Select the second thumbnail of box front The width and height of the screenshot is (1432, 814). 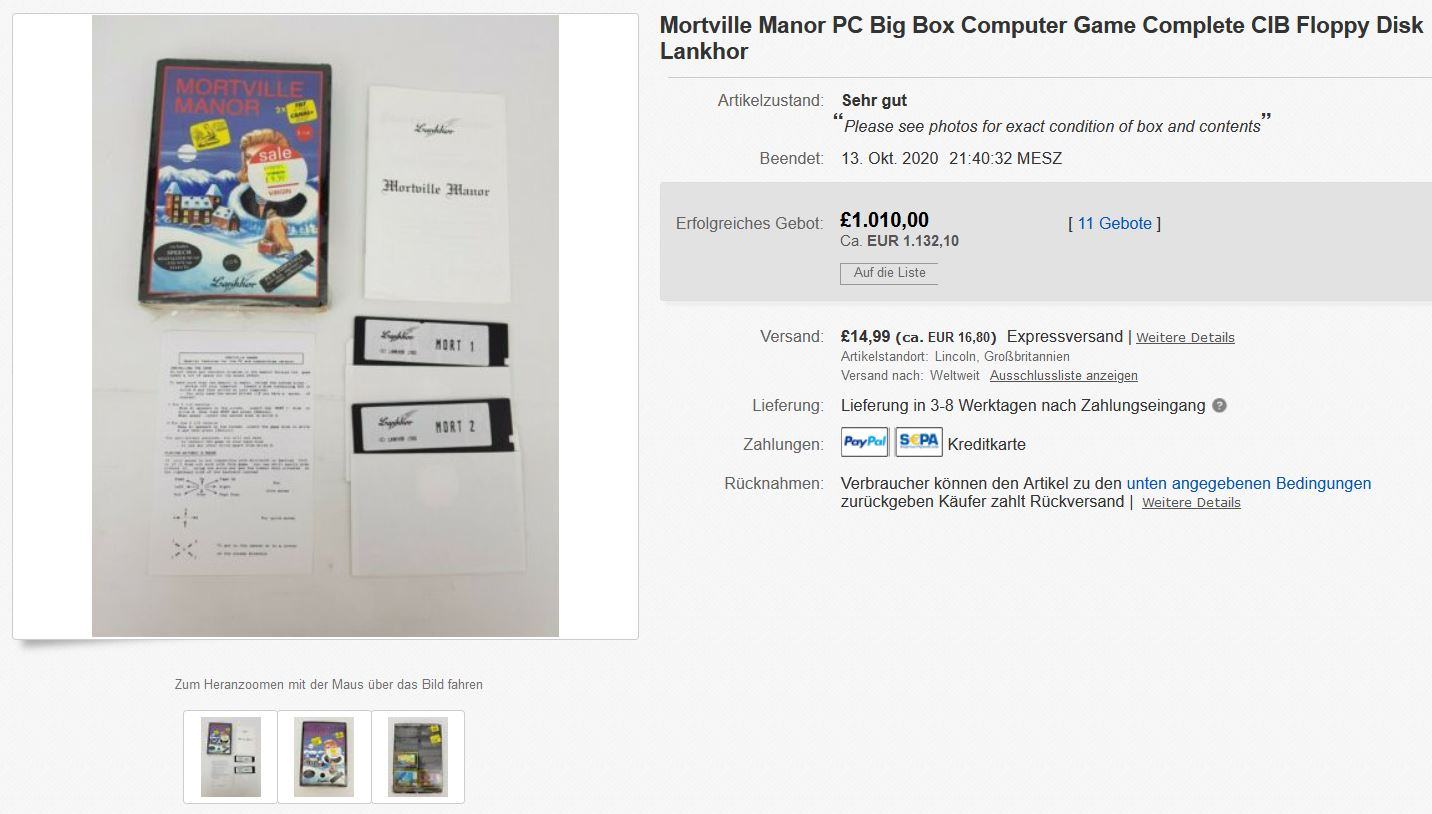tap(324, 757)
